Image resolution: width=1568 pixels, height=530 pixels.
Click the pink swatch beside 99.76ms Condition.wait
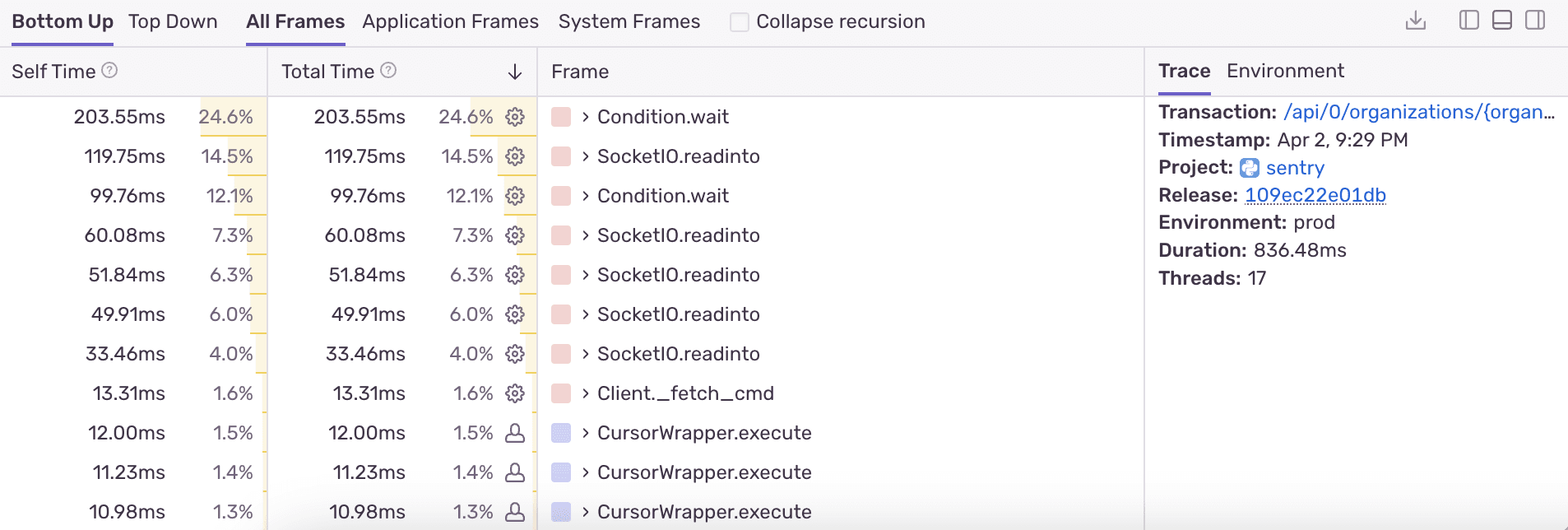pyautogui.click(x=561, y=196)
